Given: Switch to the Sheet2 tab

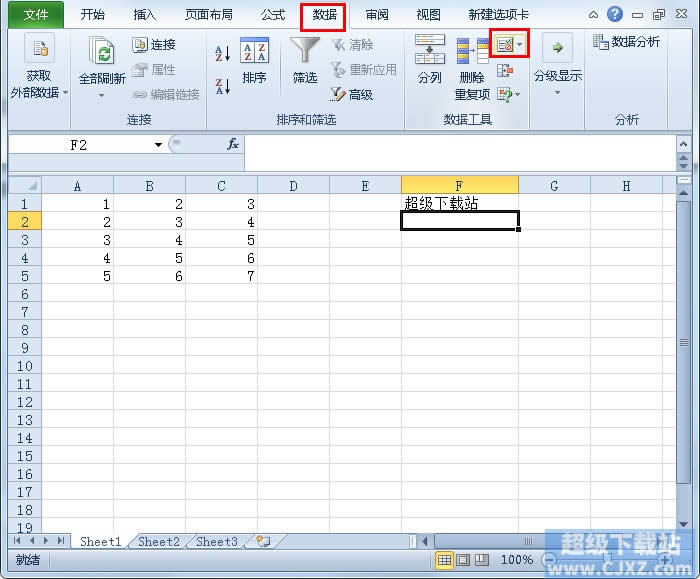Looking at the screenshot, I should 159,542.
